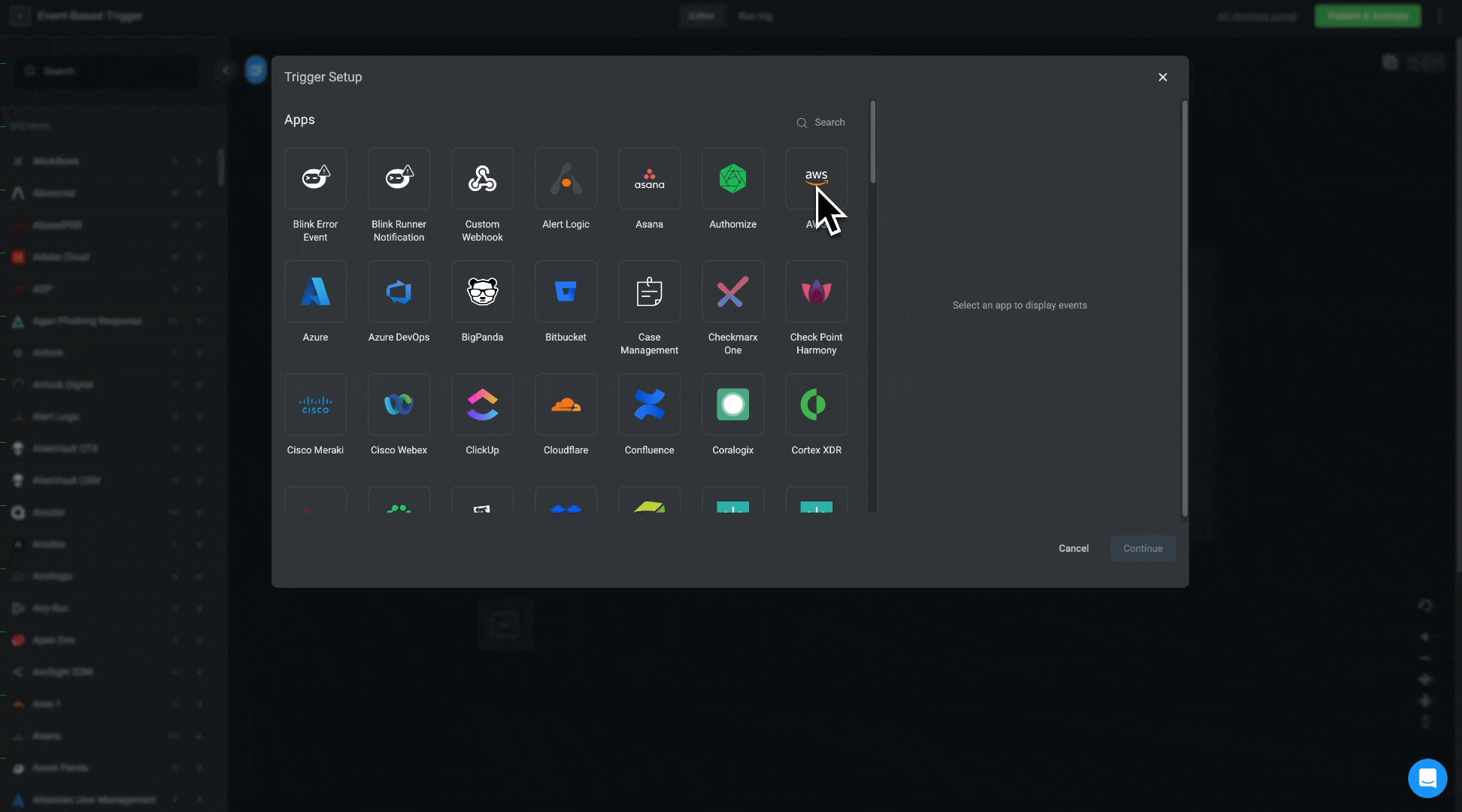Select the Authomize app icon

[733, 179]
